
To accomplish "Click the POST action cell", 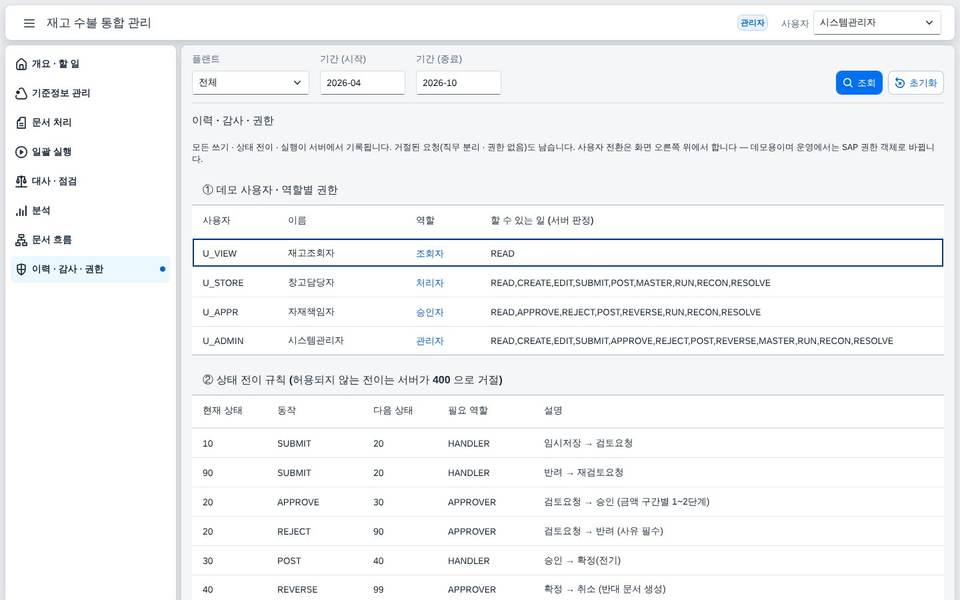I will click(x=289, y=561).
